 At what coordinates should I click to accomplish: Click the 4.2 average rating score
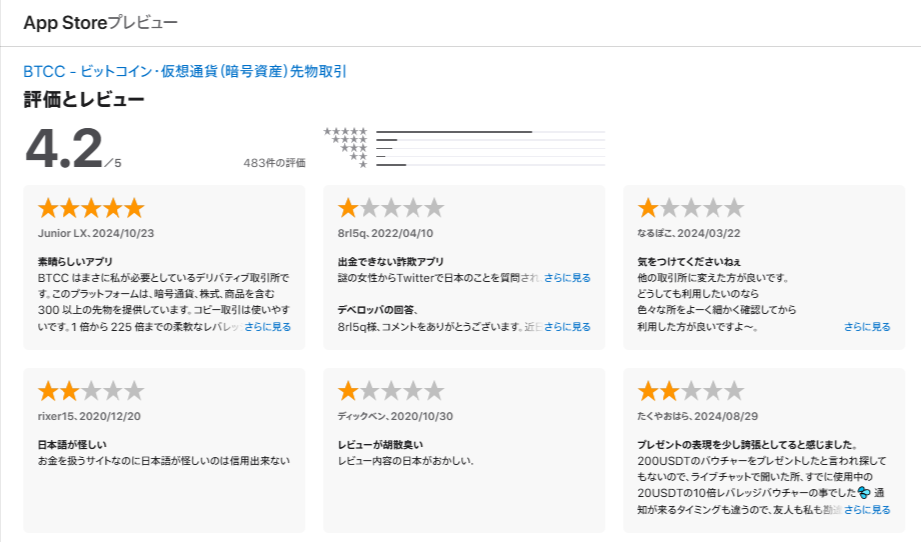click(x=64, y=149)
